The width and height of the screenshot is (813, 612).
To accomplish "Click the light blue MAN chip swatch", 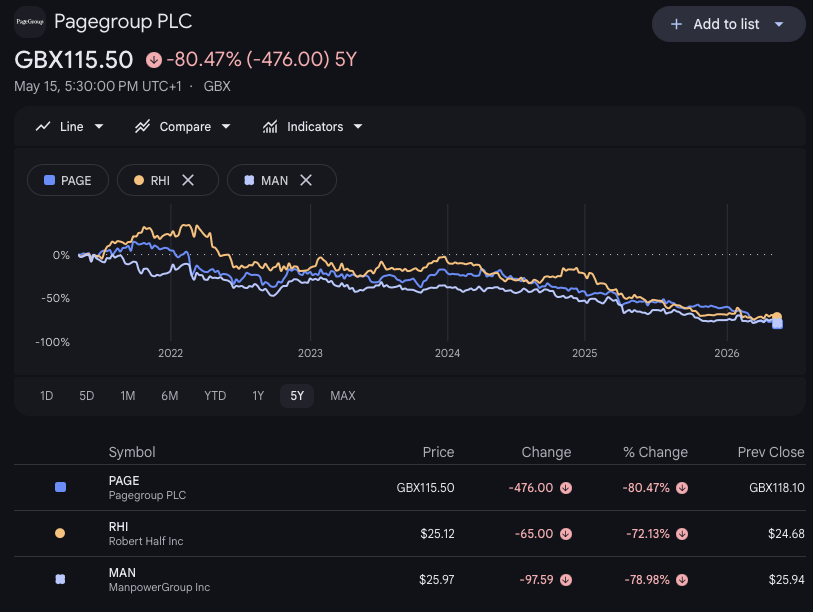I will (x=249, y=180).
